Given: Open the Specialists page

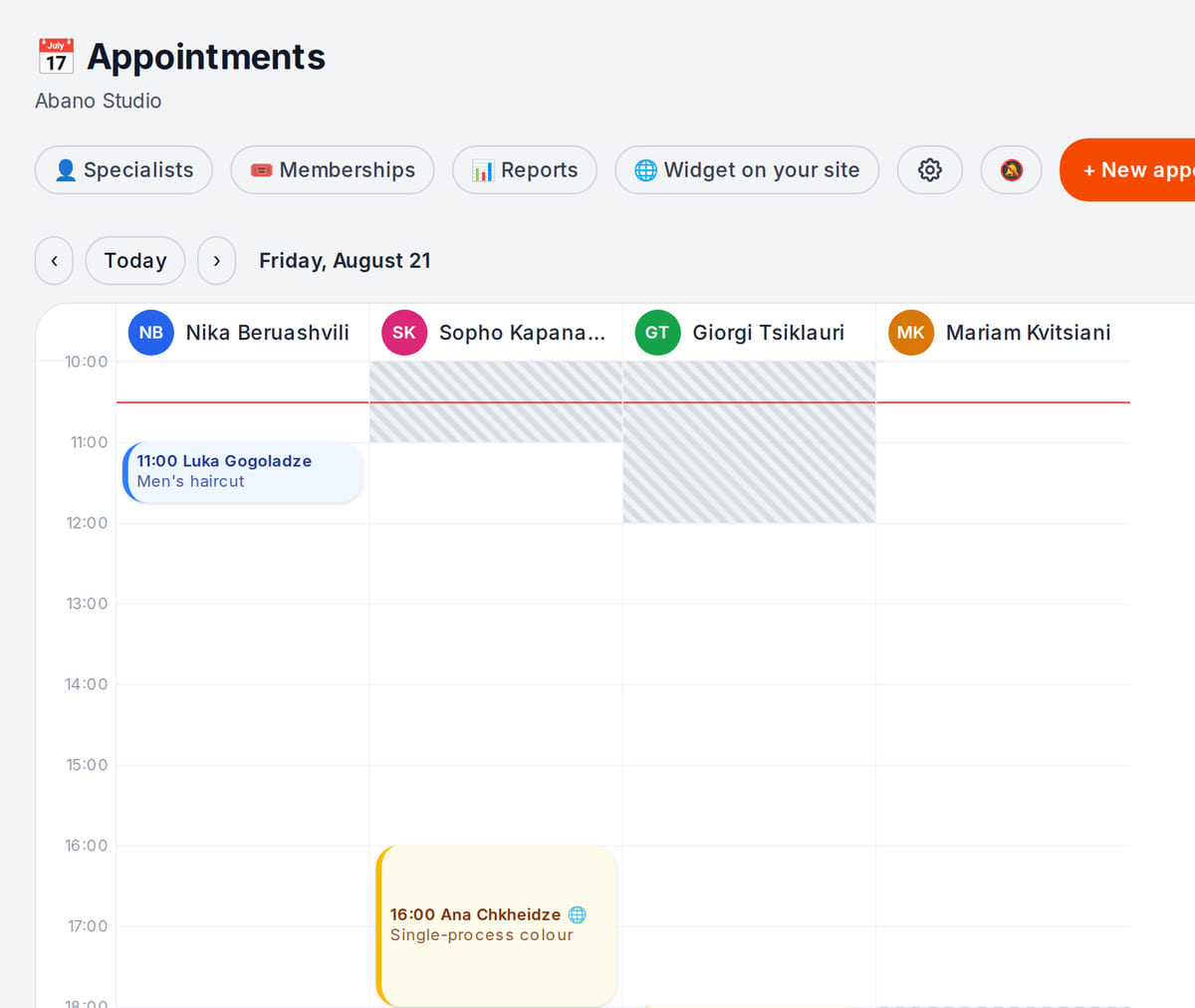Looking at the screenshot, I should (123, 170).
